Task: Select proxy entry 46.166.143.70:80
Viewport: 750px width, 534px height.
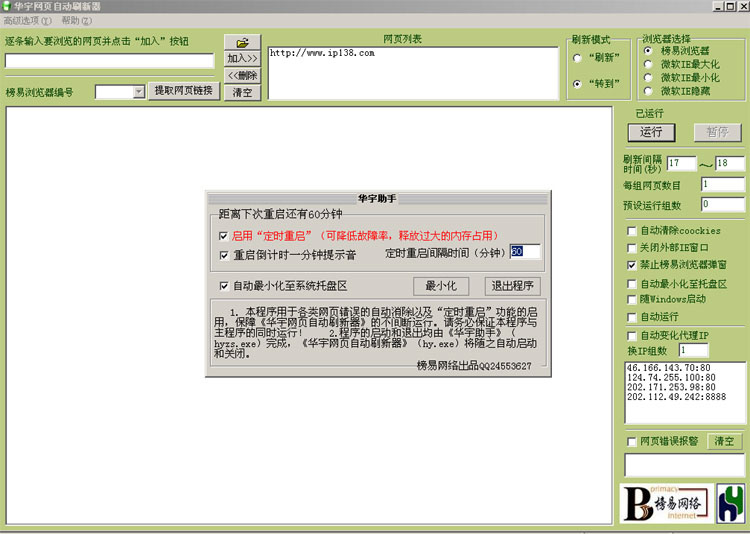Action: point(669,368)
